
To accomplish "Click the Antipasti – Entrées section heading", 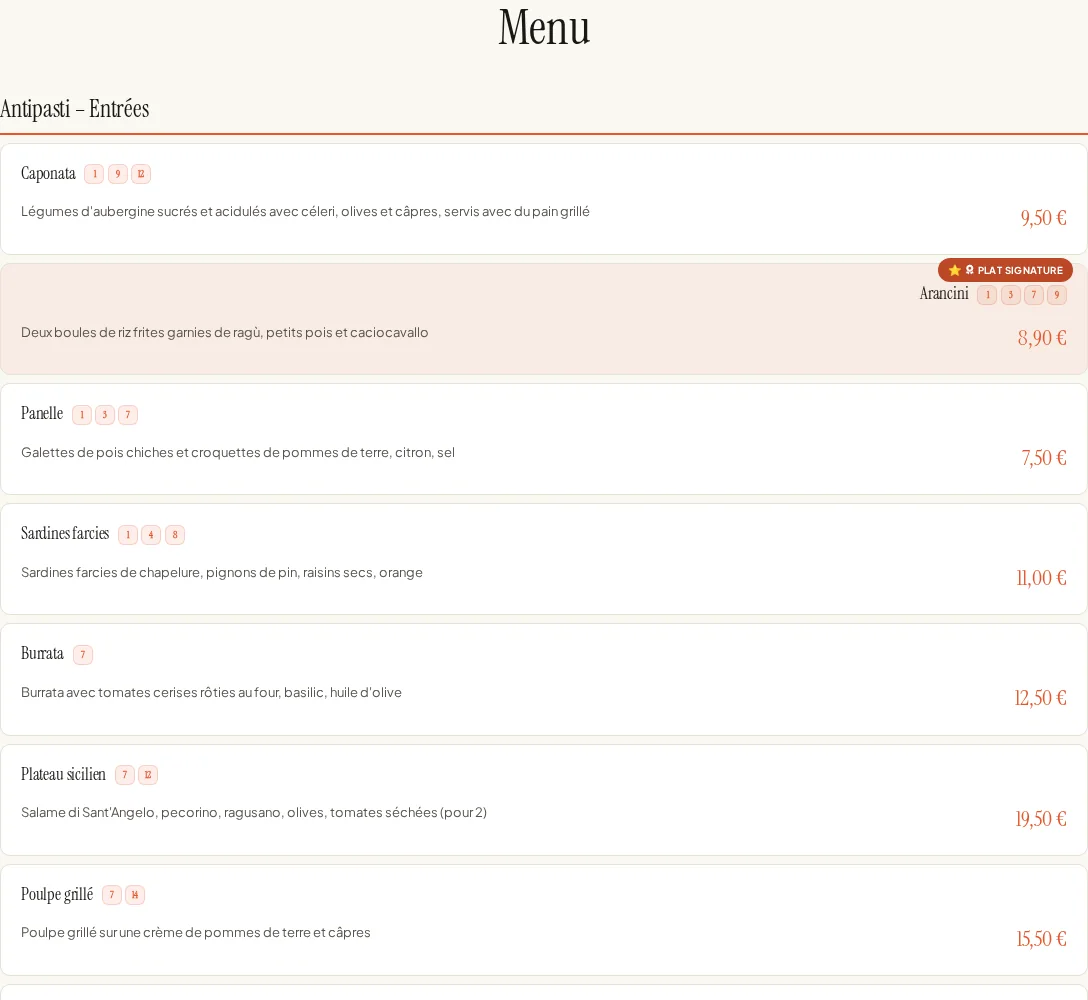I will [74, 109].
